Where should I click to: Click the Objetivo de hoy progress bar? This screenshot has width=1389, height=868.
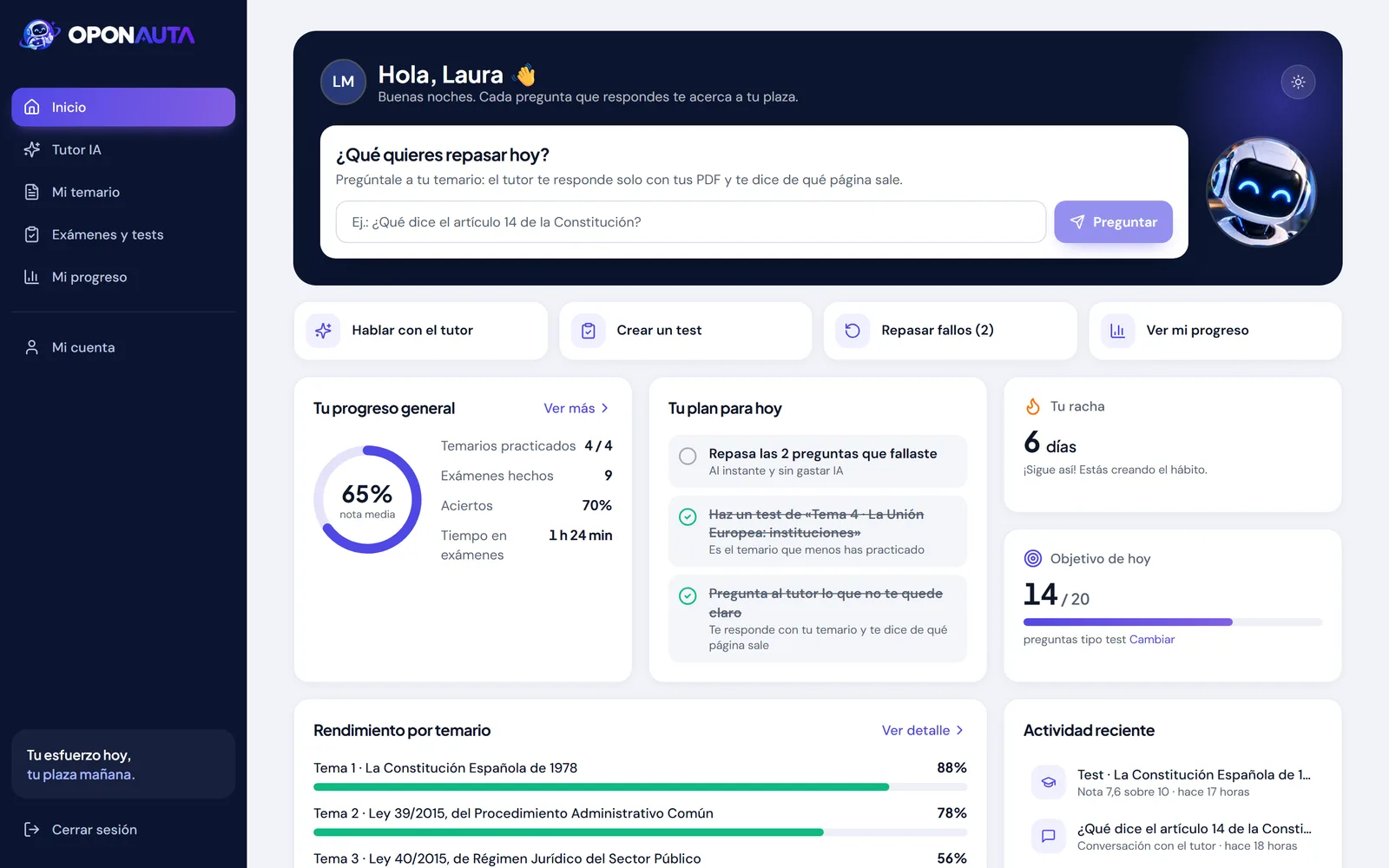(1172, 622)
